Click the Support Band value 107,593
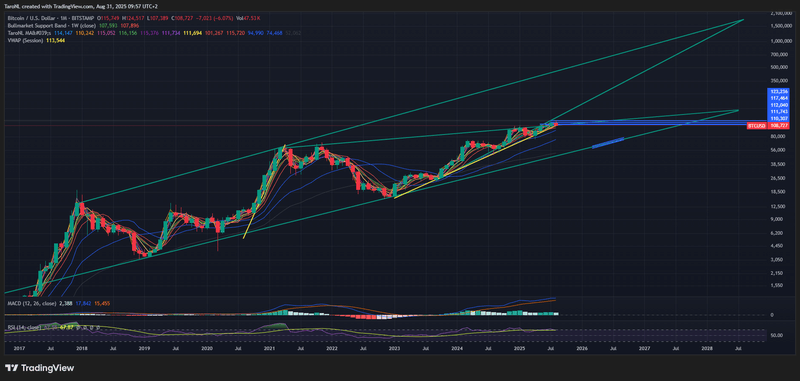The height and width of the screenshot is (381, 800). click(108, 26)
